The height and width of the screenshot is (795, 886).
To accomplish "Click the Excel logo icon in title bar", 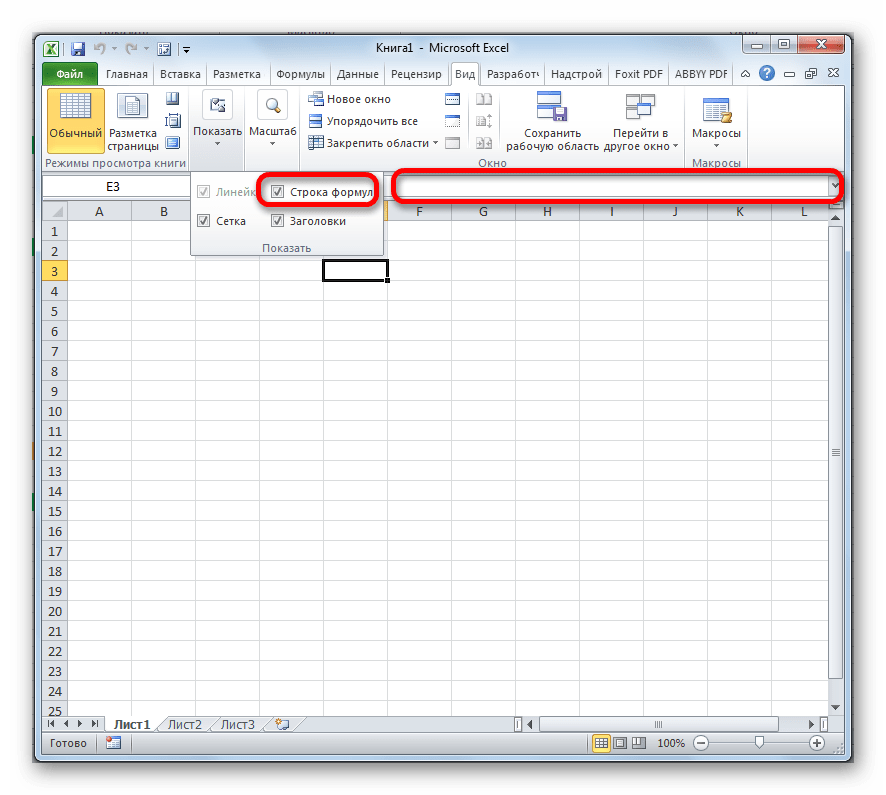I will (x=51, y=49).
